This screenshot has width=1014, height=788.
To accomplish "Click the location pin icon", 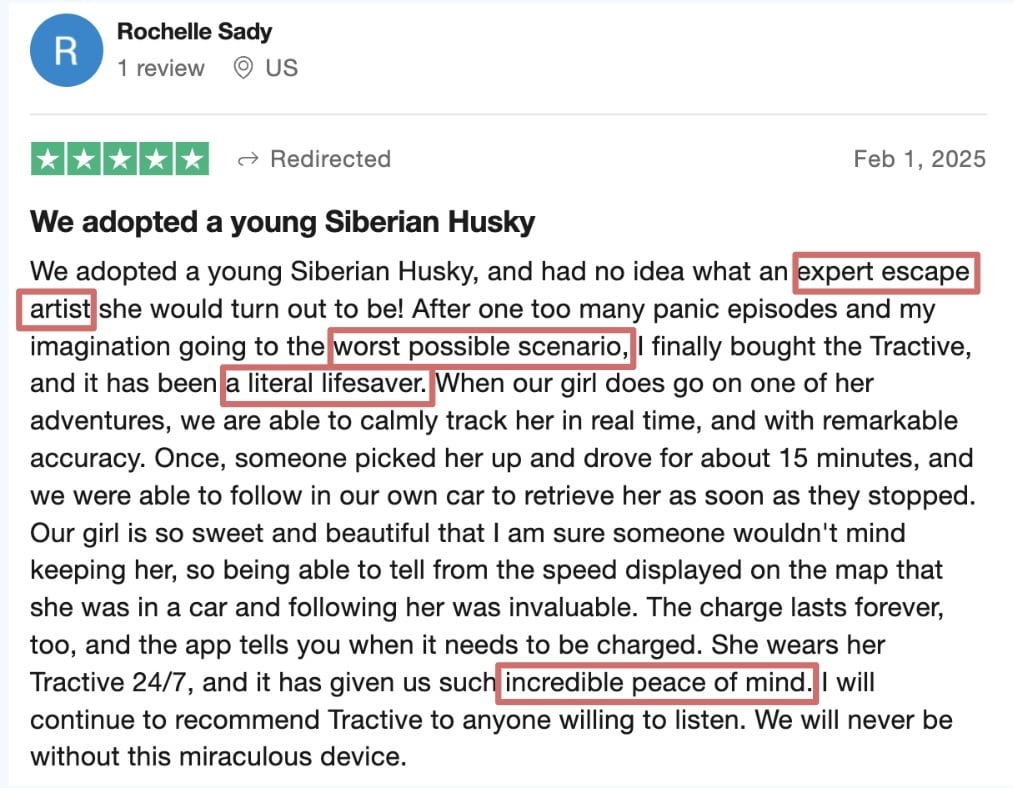I will tap(243, 68).
